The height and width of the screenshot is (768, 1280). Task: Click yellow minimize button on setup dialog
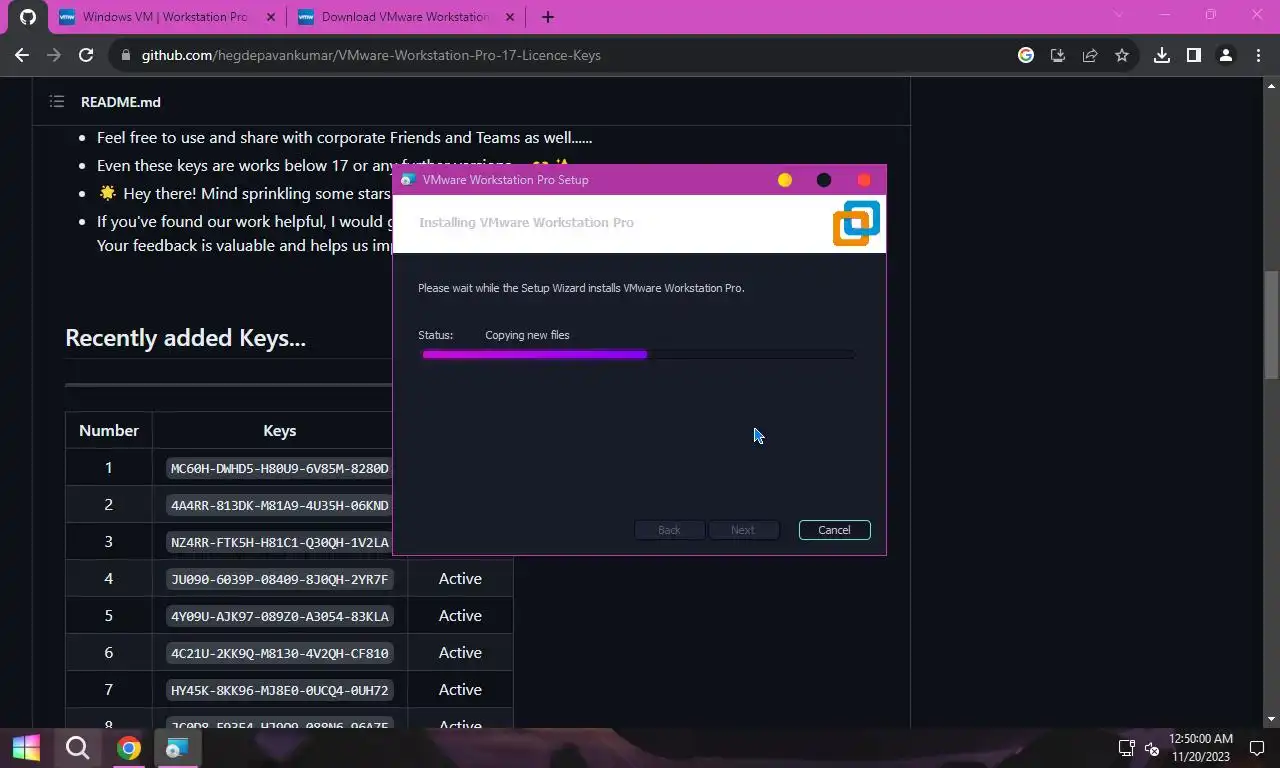click(785, 180)
